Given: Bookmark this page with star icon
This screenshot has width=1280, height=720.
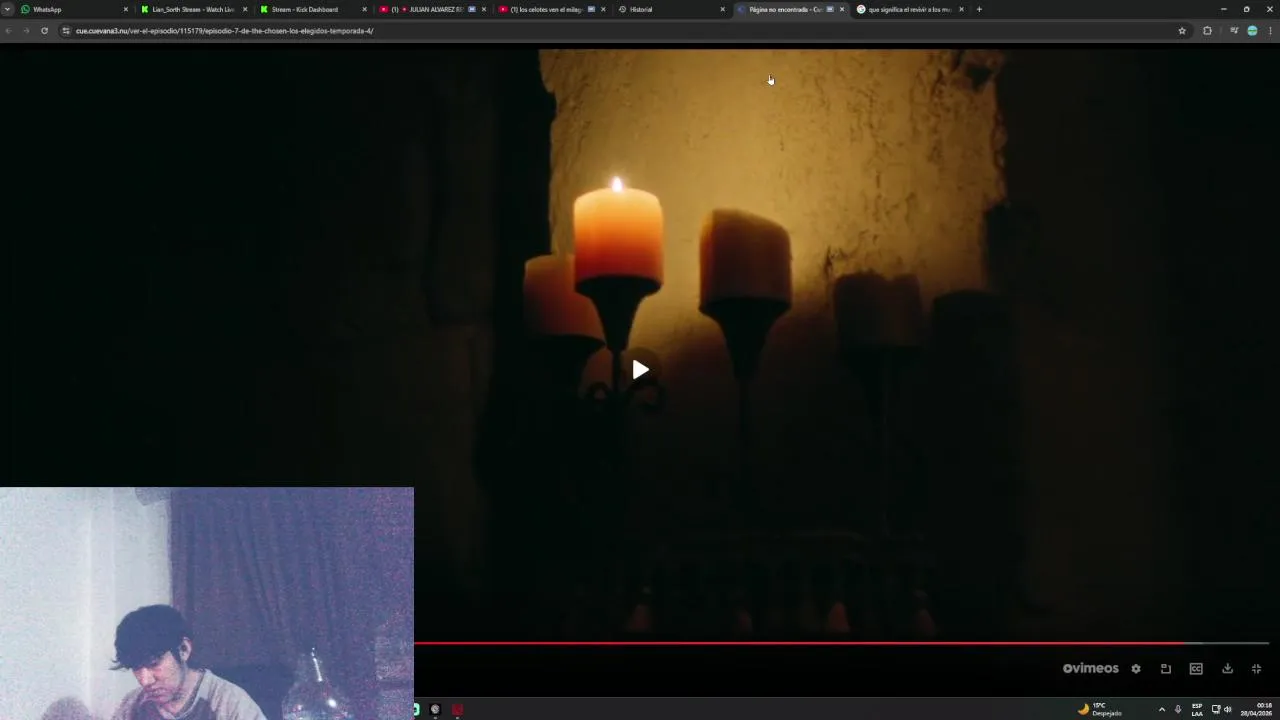Looking at the screenshot, I should (x=1182, y=31).
